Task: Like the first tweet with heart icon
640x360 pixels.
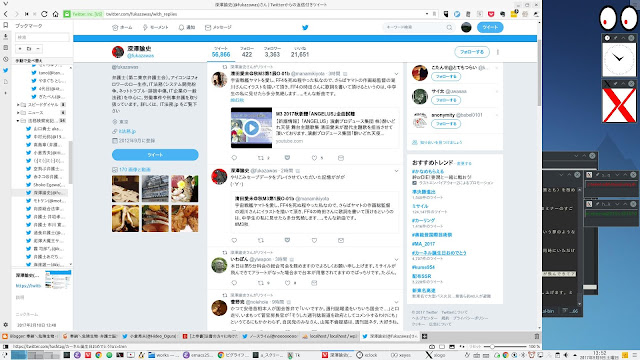Action: pyautogui.click(x=314, y=158)
